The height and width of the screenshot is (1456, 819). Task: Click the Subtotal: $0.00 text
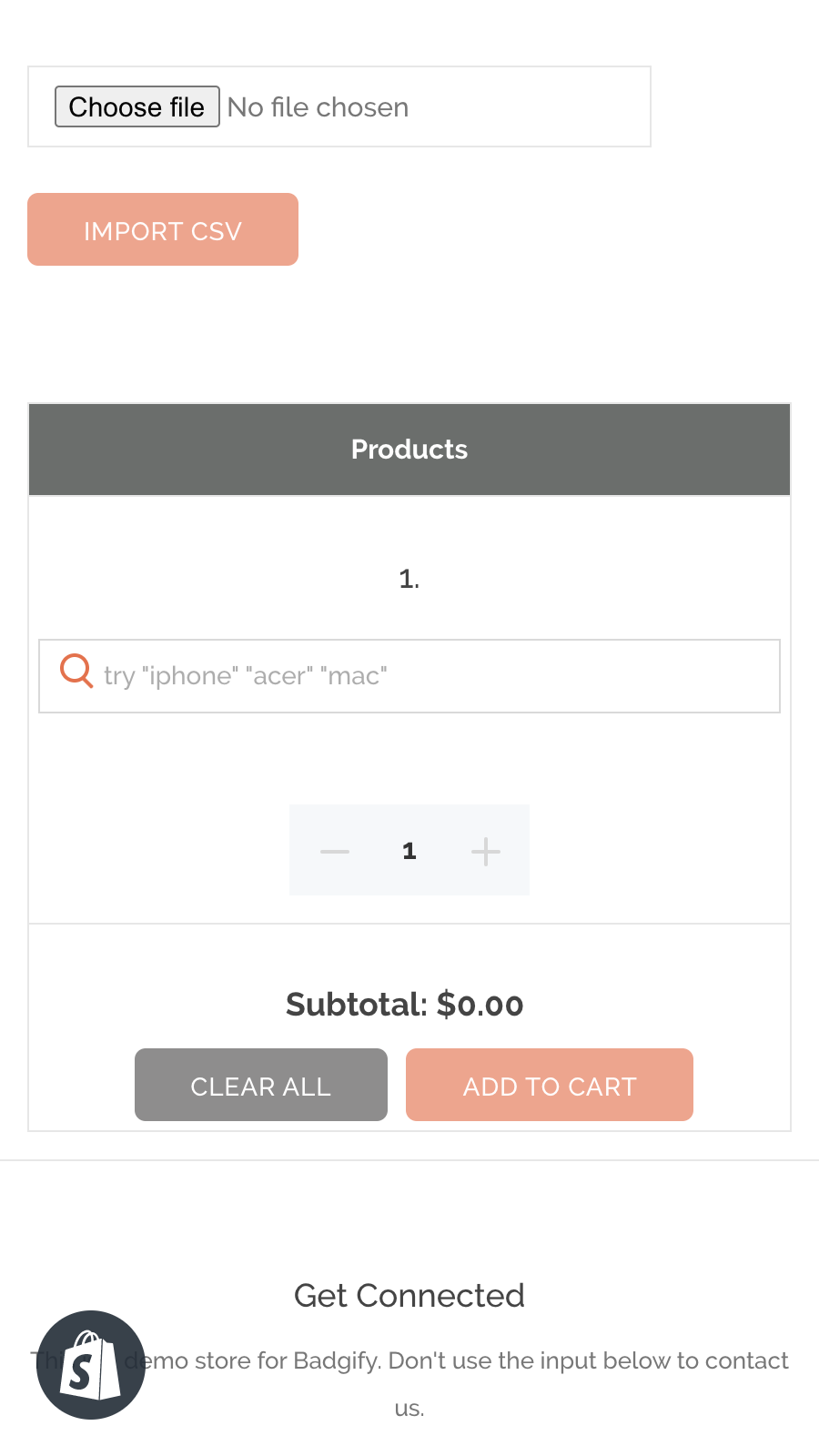pos(405,1004)
